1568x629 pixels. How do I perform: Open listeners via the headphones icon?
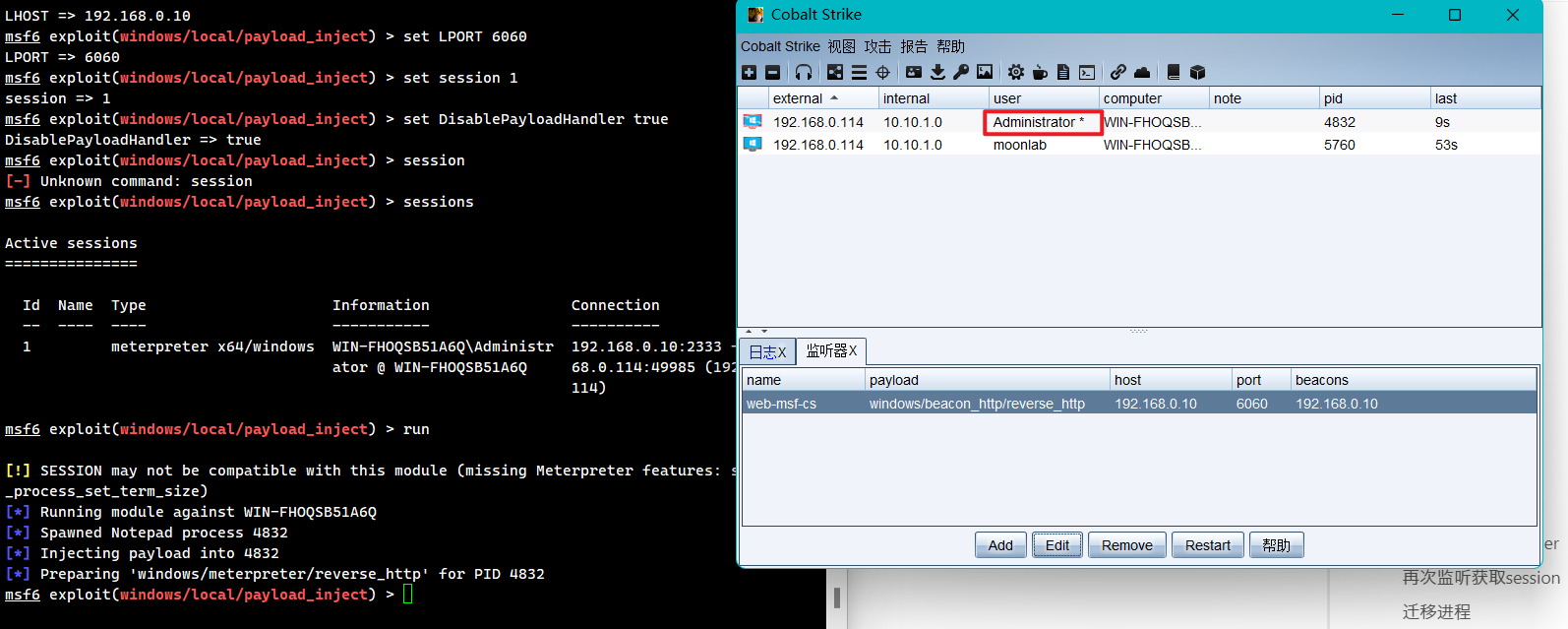point(804,72)
